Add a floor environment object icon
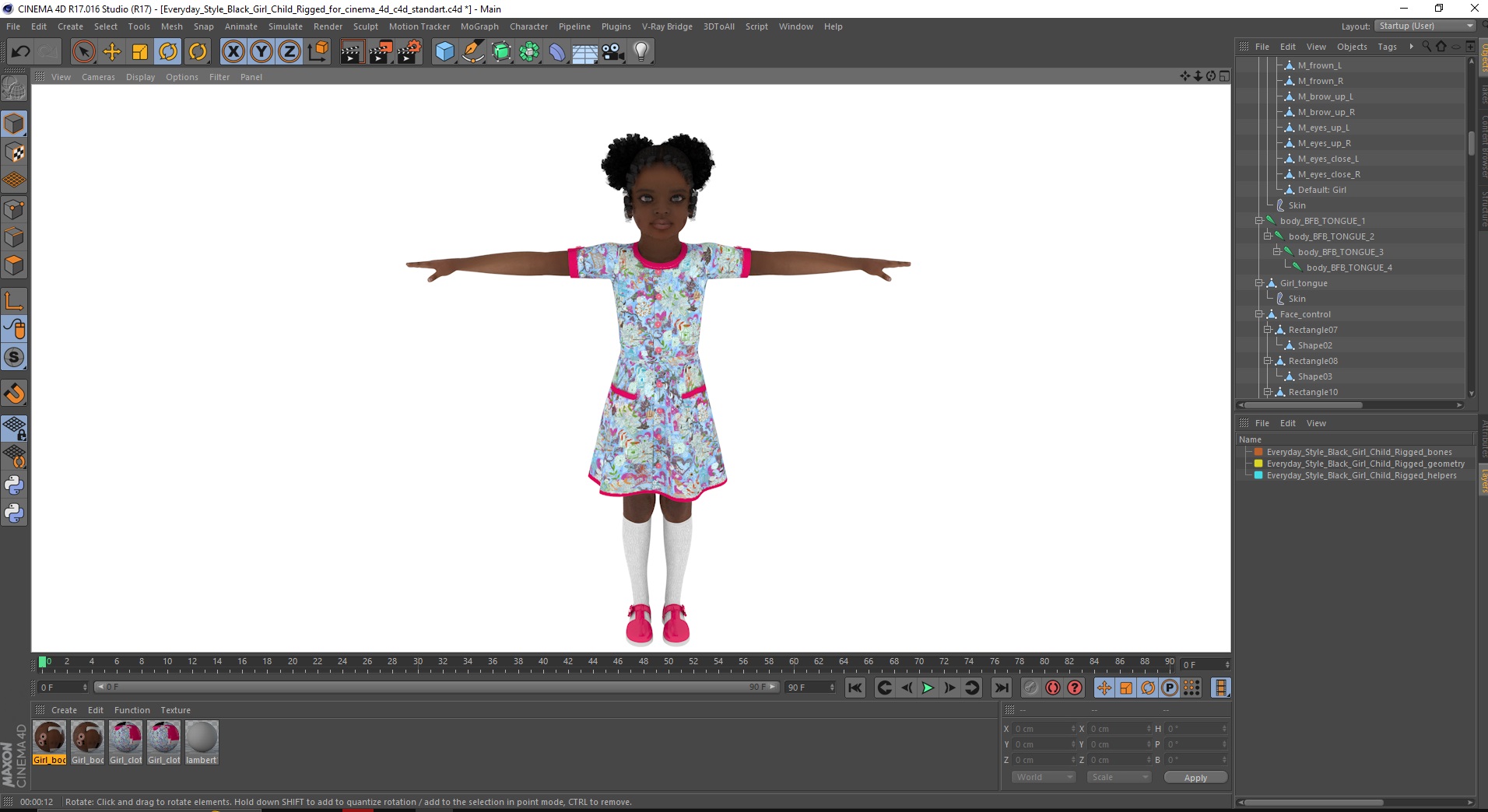 [x=585, y=52]
